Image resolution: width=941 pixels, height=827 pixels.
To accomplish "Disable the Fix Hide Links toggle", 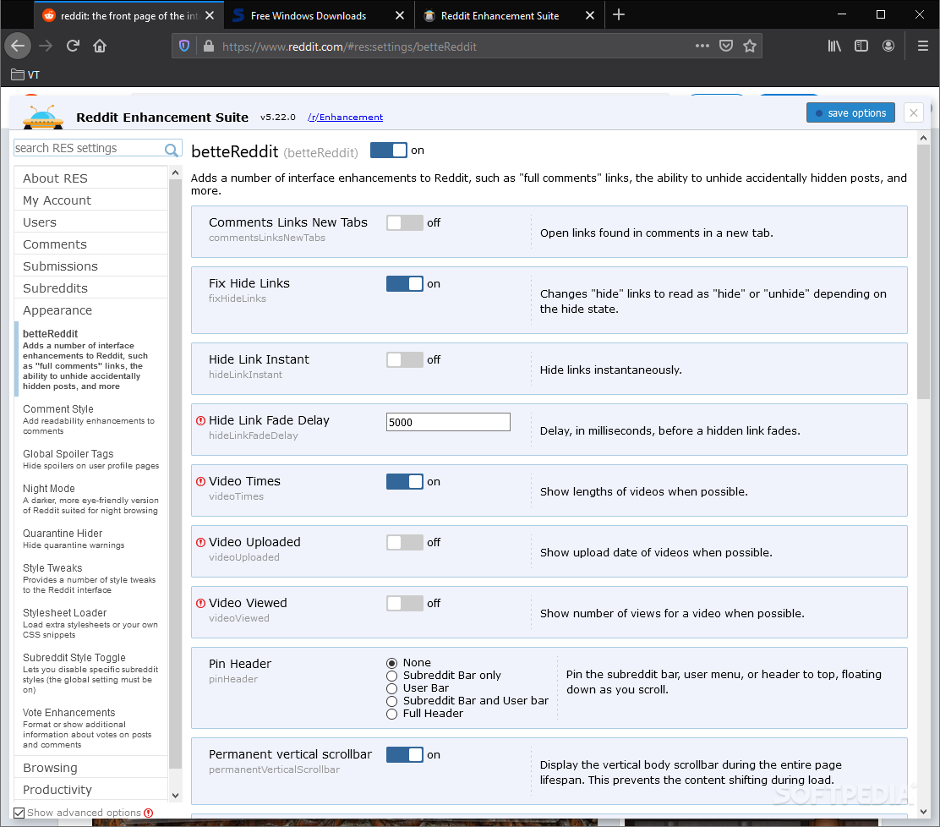I will (404, 284).
